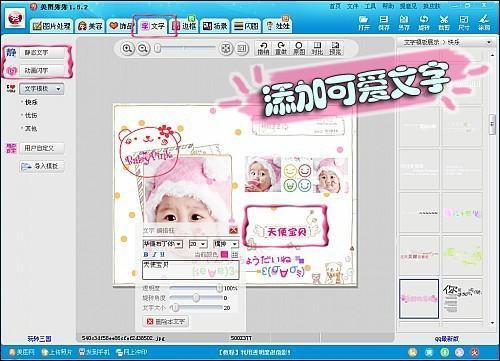500x361 pixels.
Task: Expand the 文字模板 dropdown
Action: tap(42, 89)
